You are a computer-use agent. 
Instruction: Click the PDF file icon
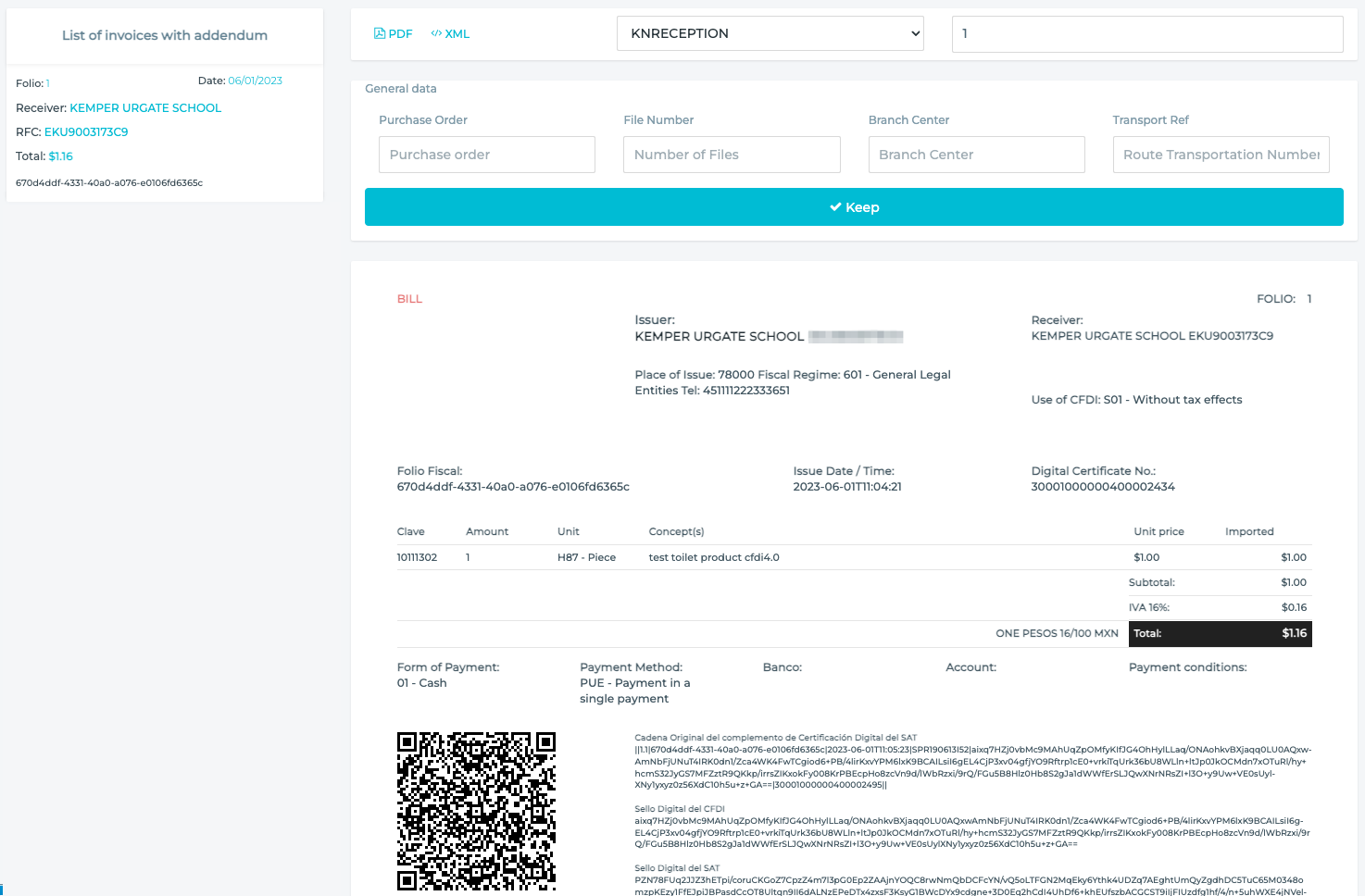pos(380,33)
